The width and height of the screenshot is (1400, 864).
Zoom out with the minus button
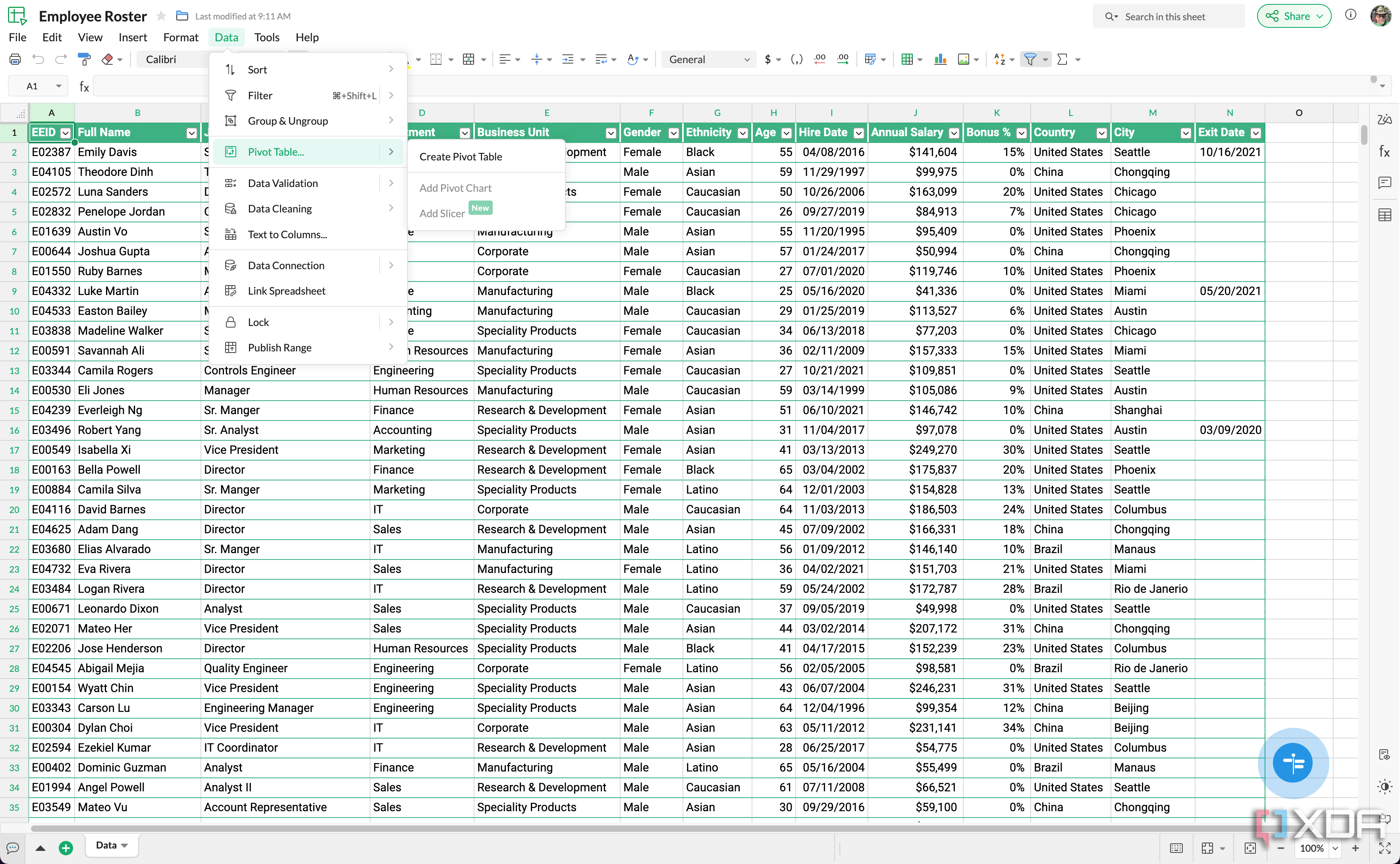pyautogui.click(x=1280, y=848)
